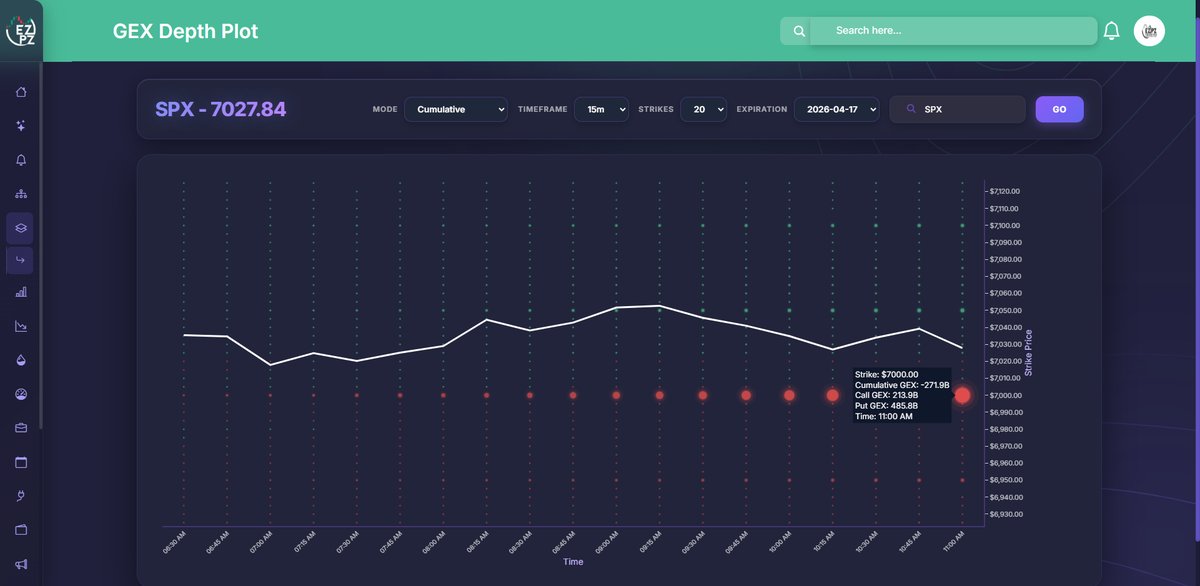
Task: Click the '$6,930.00' strike axis label
Action: click(1006, 514)
